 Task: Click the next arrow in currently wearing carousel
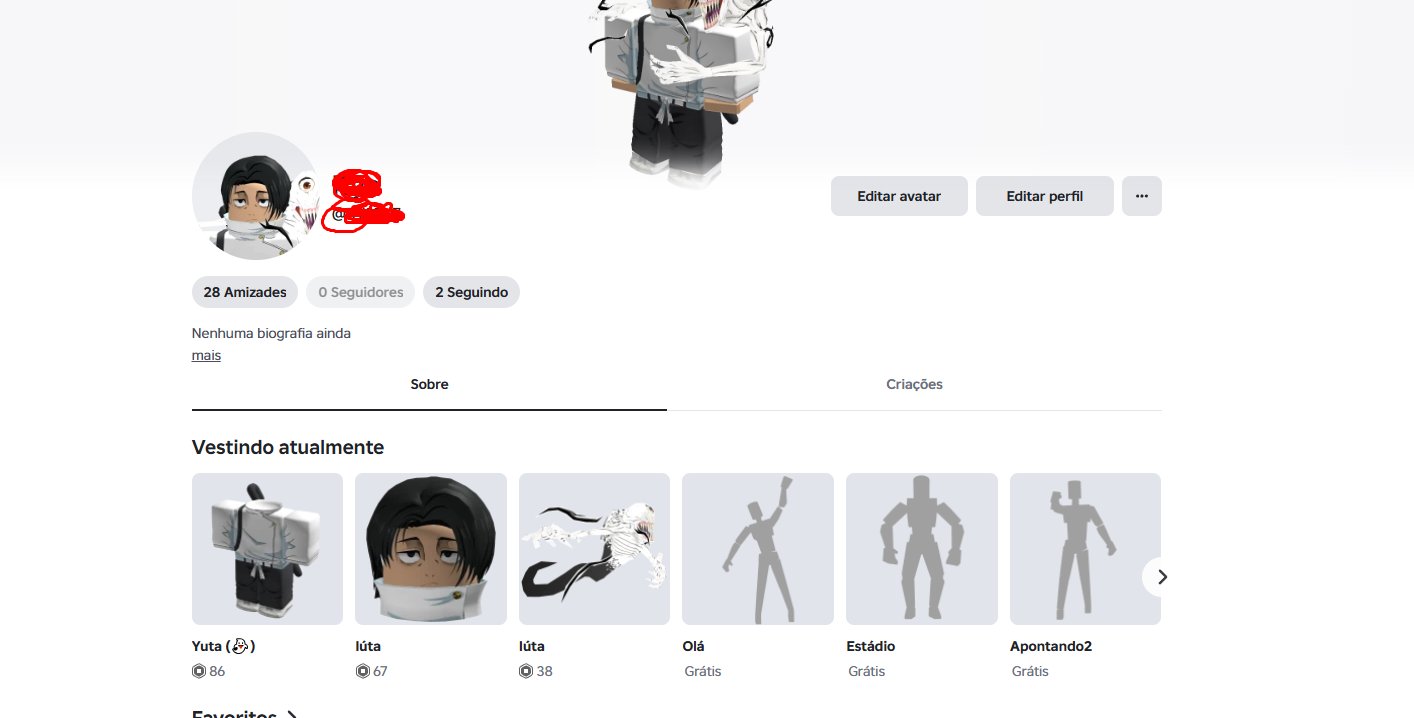(x=1161, y=577)
